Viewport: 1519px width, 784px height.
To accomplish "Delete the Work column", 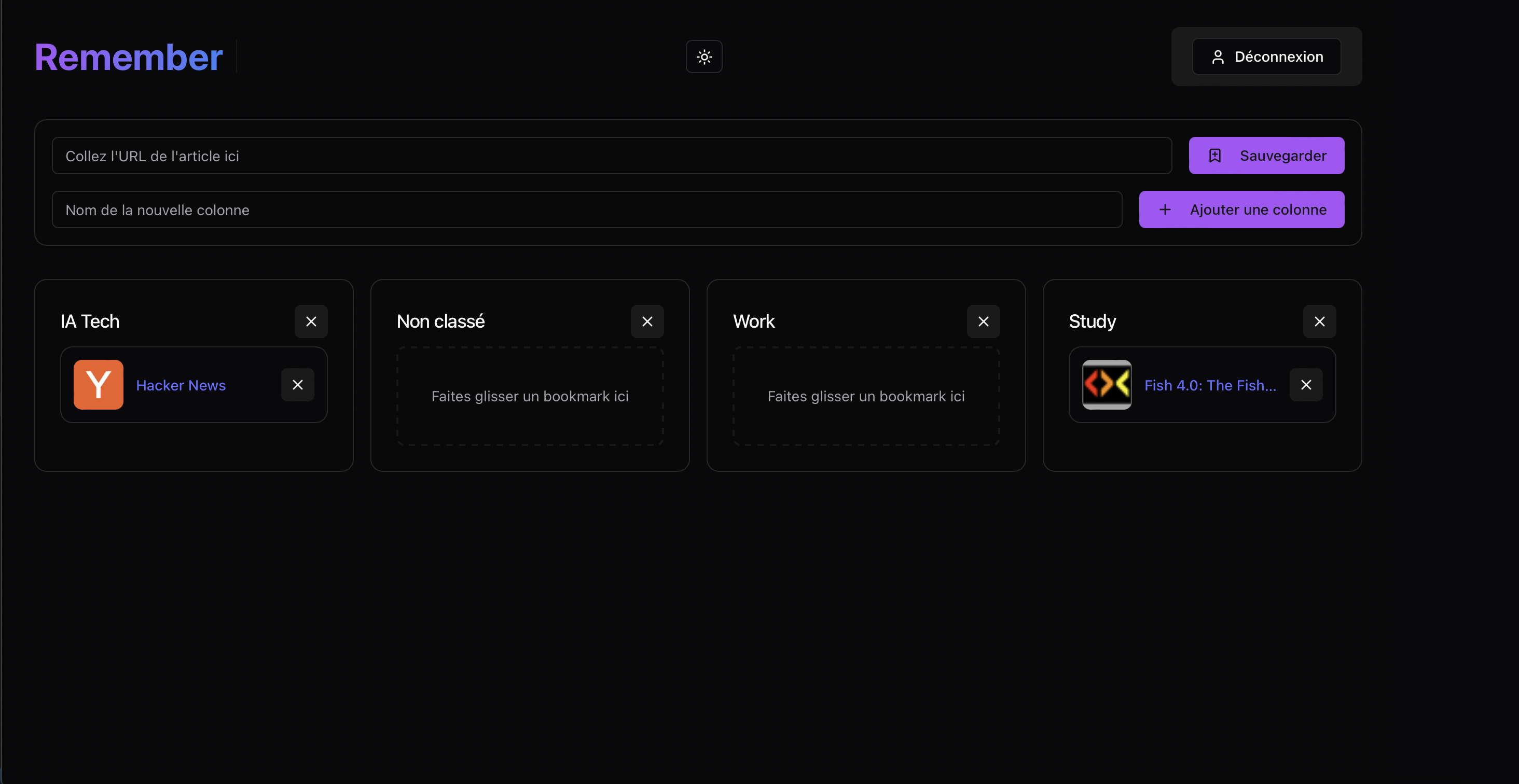I will pos(983,321).
